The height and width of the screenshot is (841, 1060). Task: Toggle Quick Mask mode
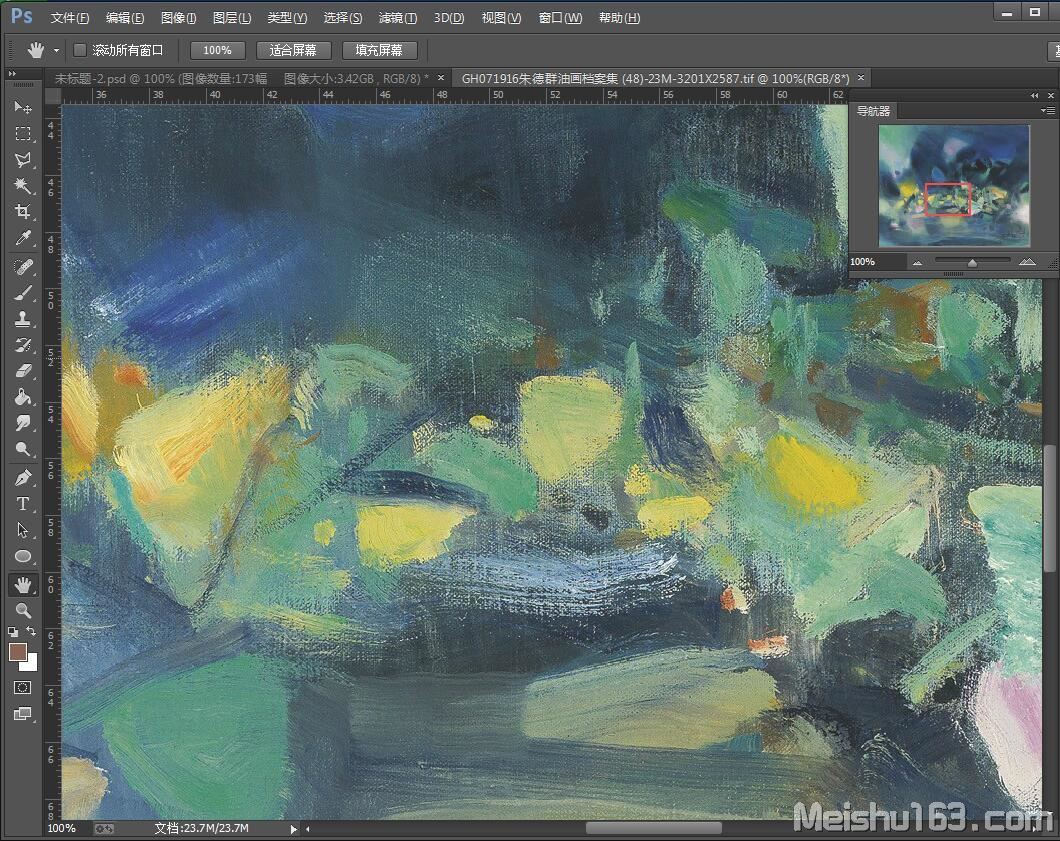[x=22, y=688]
